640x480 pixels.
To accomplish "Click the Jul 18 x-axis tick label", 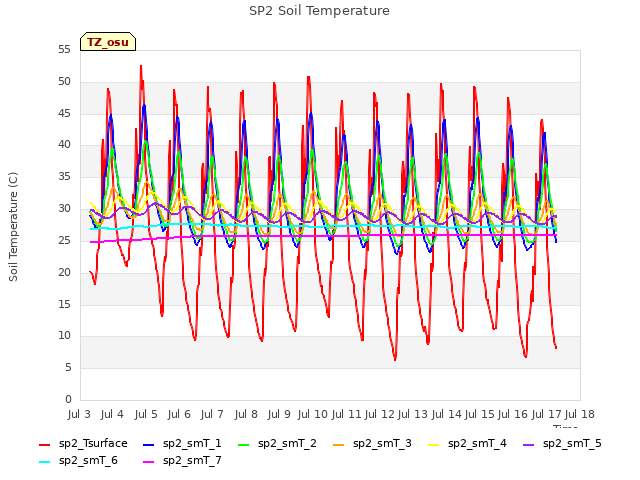I will click(580, 414).
